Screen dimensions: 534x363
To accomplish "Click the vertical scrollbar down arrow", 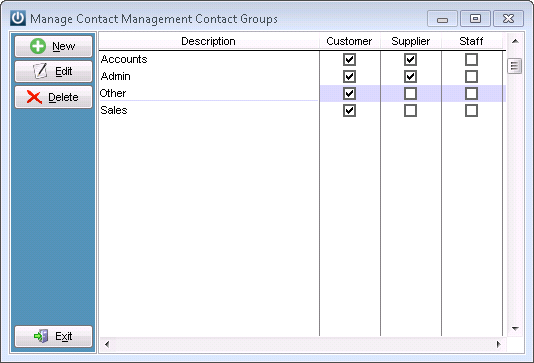I will (x=515, y=329).
